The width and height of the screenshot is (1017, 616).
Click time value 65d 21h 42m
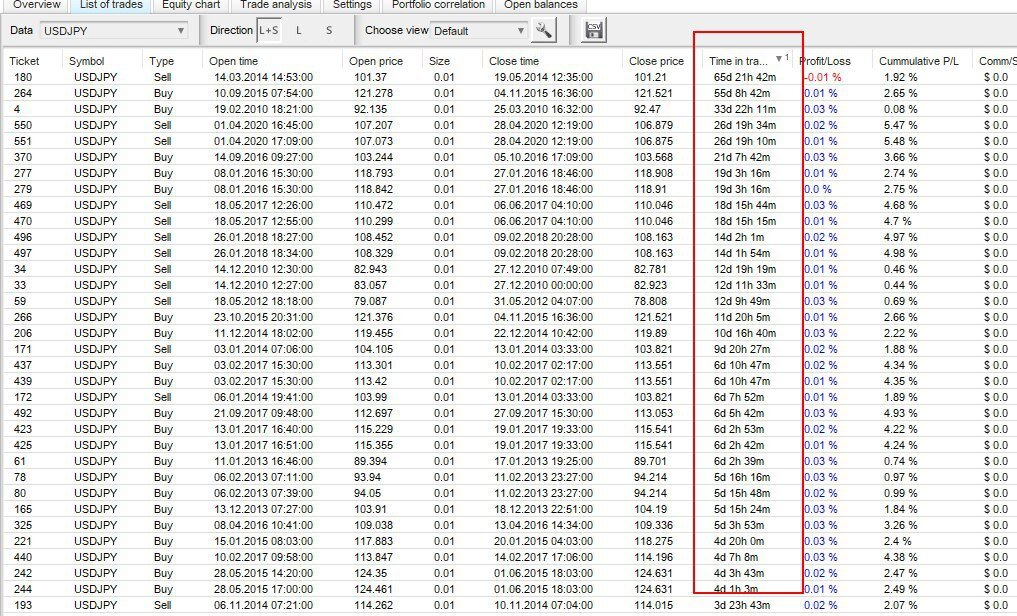point(745,77)
